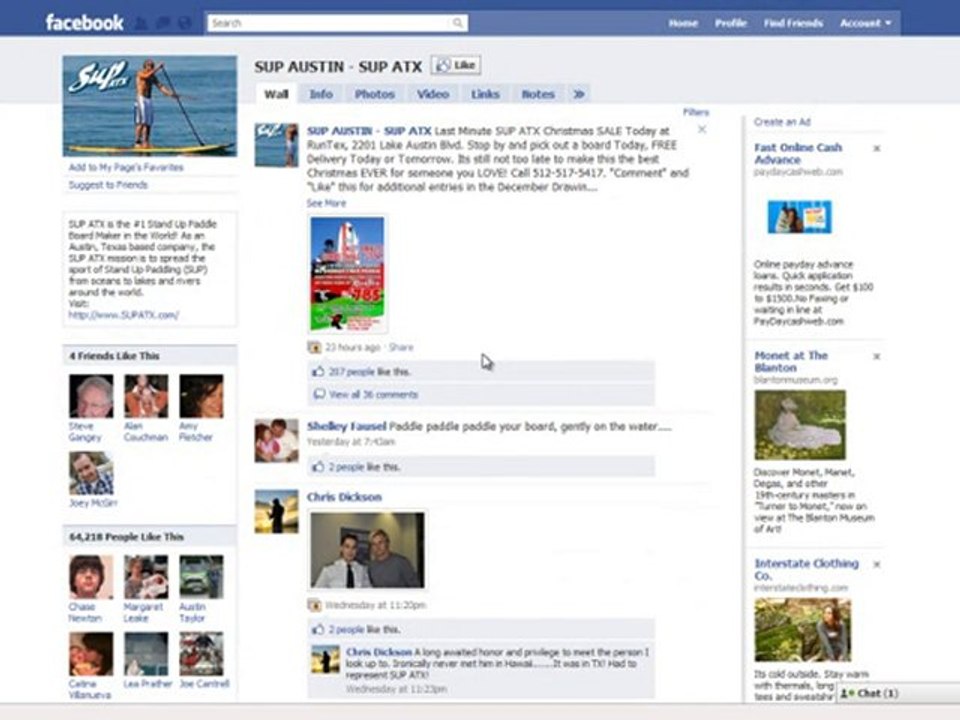Open friend Joey McGirr's photo
The height and width of the screenshot is (720, 960).
(x=91, y=473)
